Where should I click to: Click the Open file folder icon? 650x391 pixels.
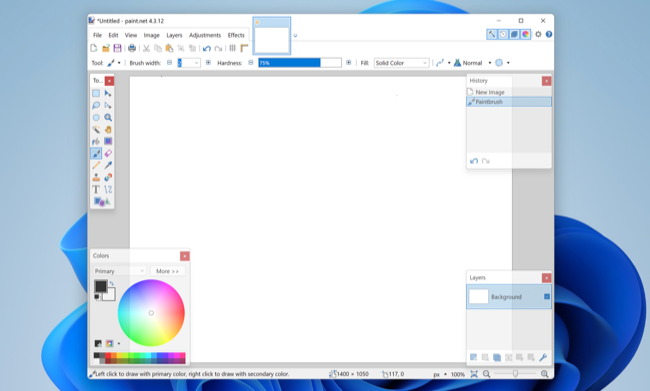click(x=106, y=48)
